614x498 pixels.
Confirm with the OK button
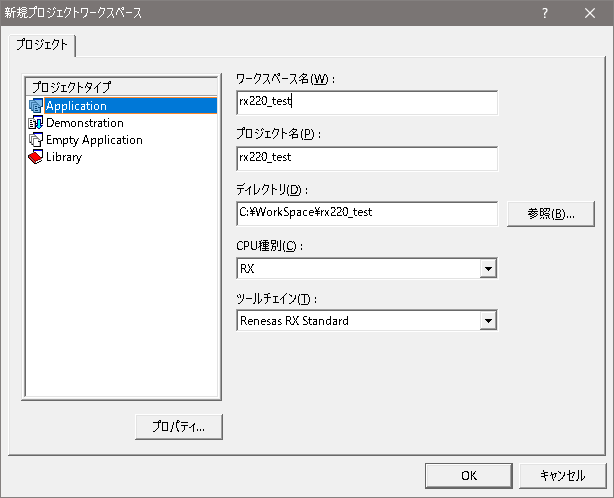[x=469, y=476]
